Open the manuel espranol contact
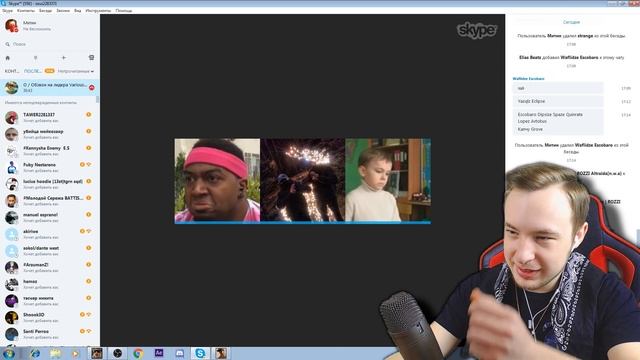The width and height of the screenshot is (640, 360). click(x=49, y=218)
